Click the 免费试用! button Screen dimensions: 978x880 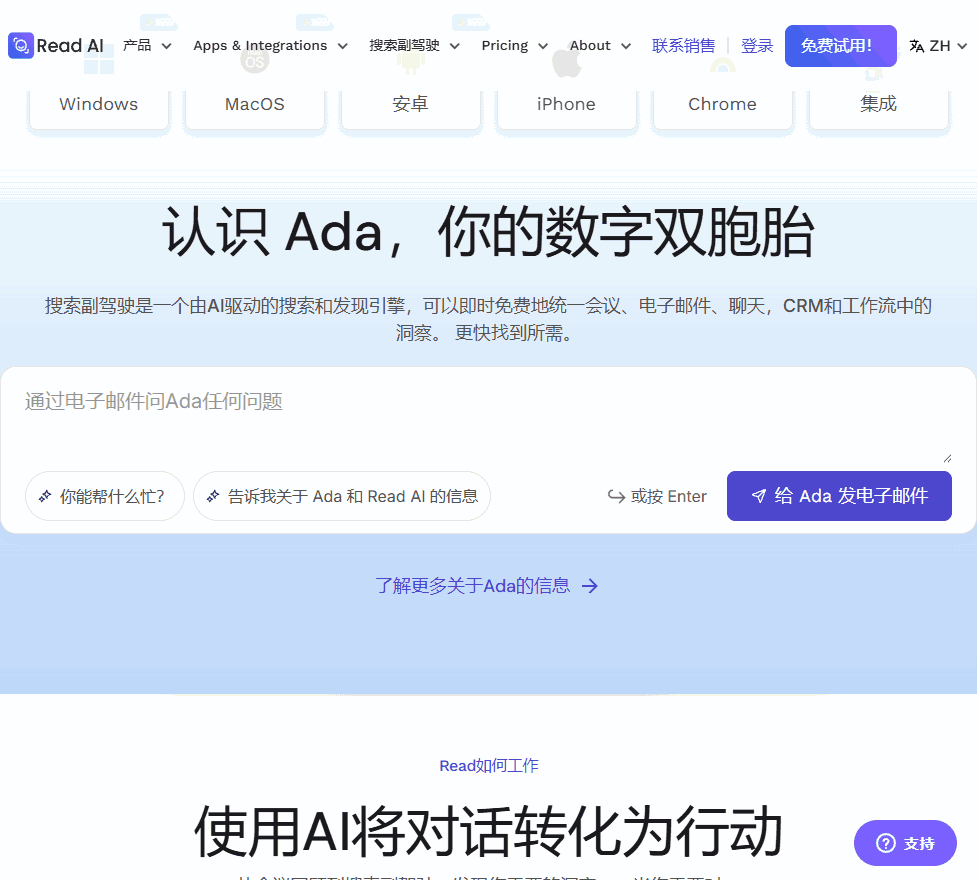click(840, 46)
